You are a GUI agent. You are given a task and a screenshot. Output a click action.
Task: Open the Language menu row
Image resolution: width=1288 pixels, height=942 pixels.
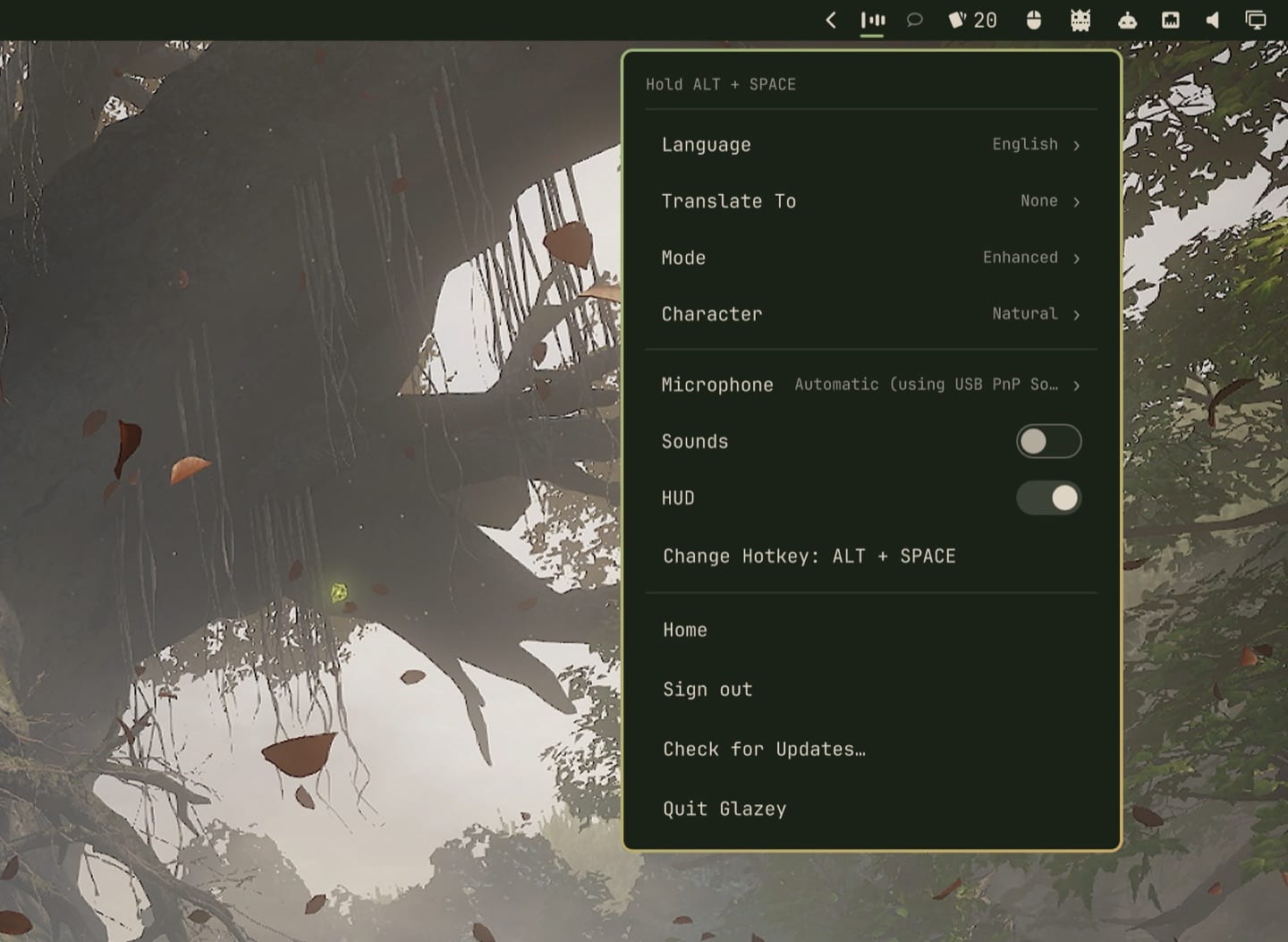[871, 145]
